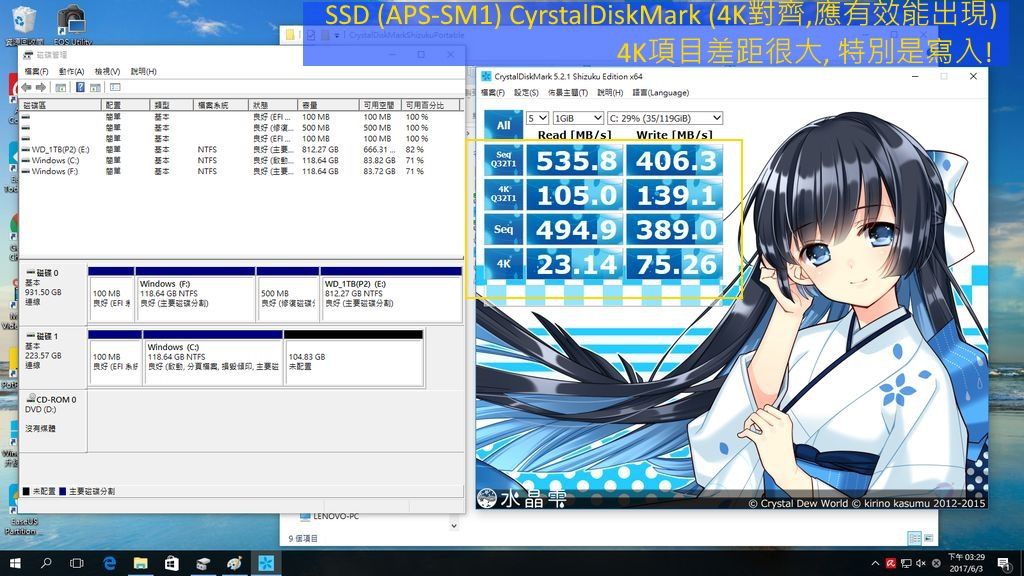
Task: Open the Recycle Bin desktop icon
Action: [x=22, y=22]
